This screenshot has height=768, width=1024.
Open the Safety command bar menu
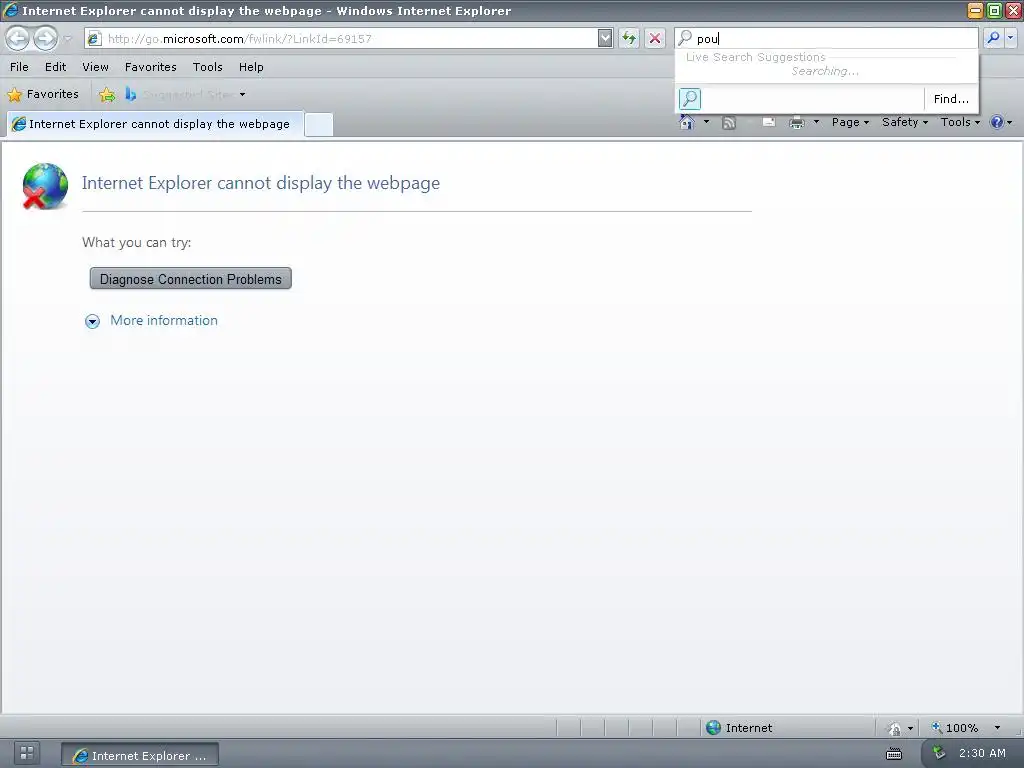904,122
